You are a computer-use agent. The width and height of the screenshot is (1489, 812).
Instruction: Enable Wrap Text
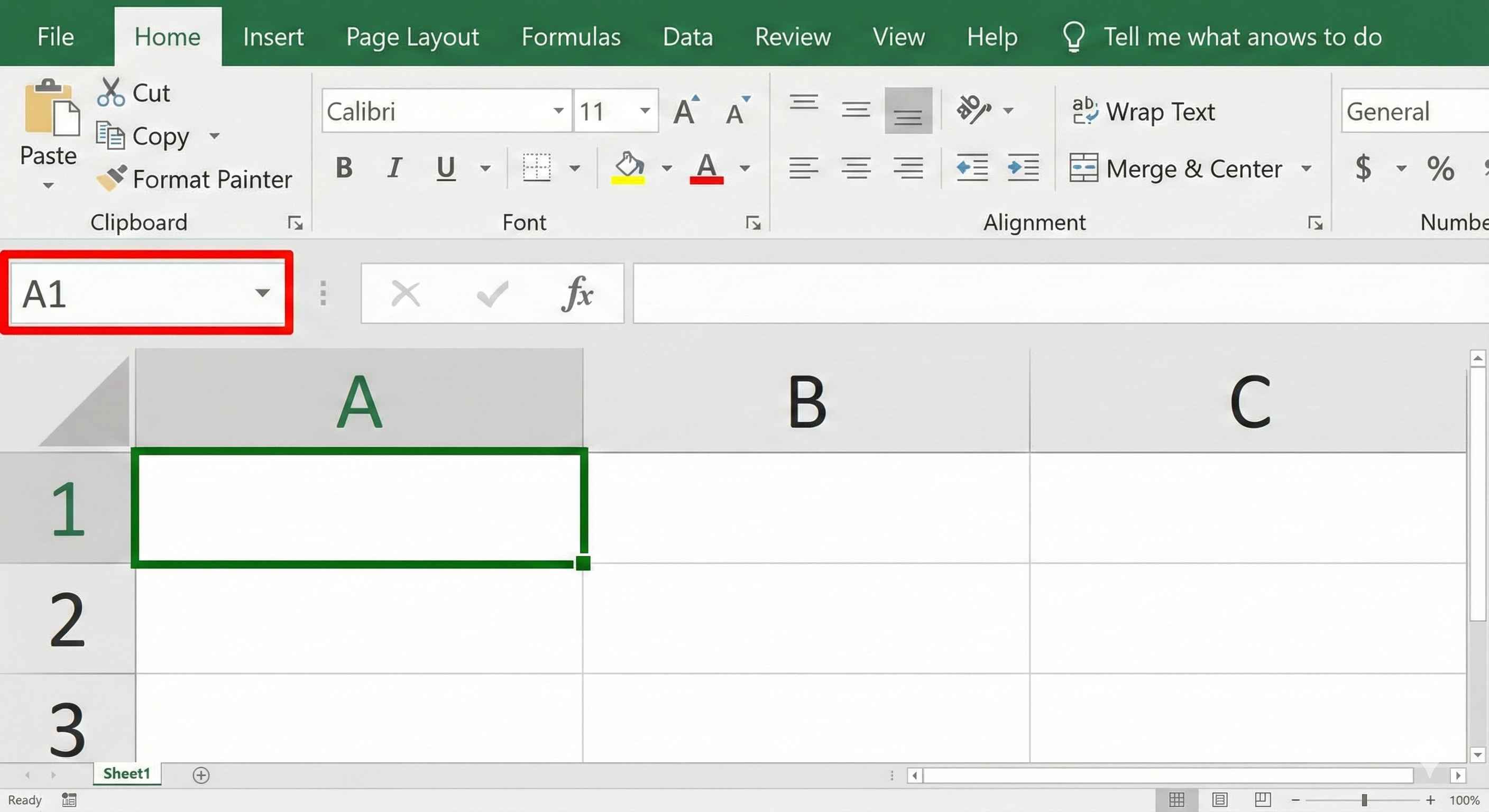1143,111
